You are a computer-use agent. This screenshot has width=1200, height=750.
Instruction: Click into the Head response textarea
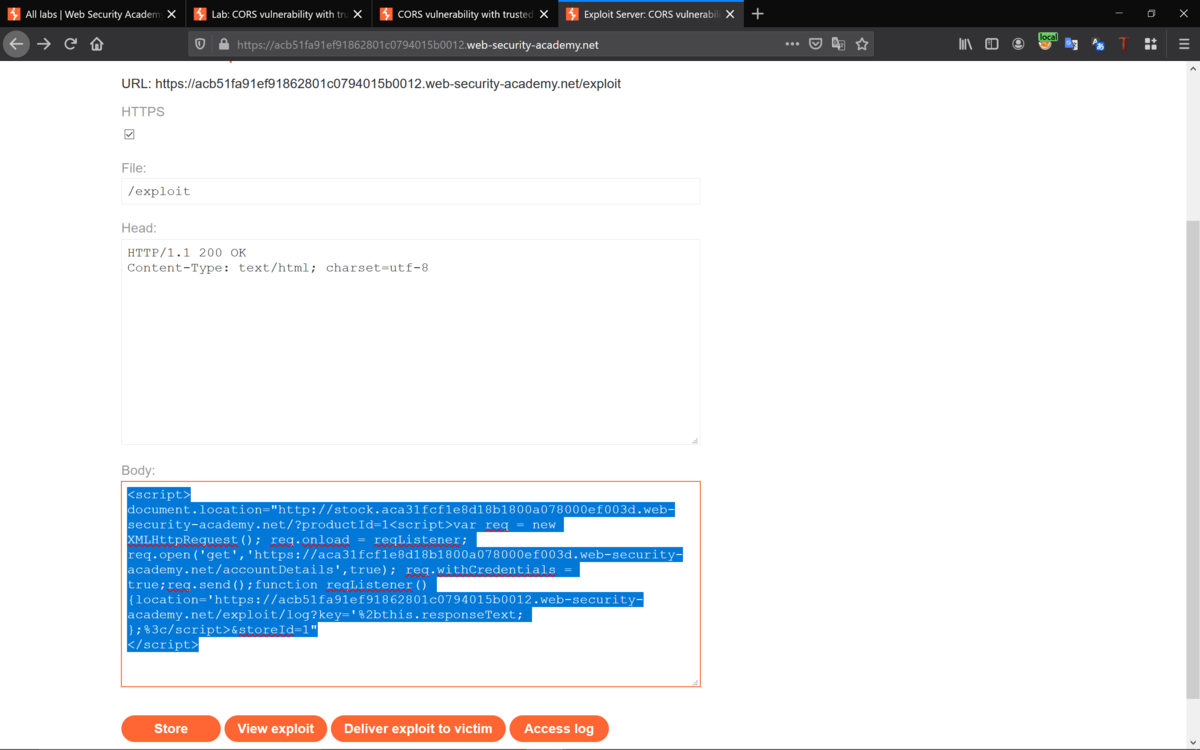(410, 342)
